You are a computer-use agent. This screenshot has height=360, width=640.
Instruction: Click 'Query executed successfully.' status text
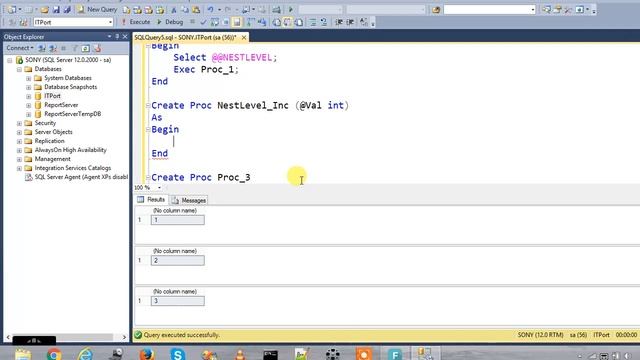click(x=182, y=335)
